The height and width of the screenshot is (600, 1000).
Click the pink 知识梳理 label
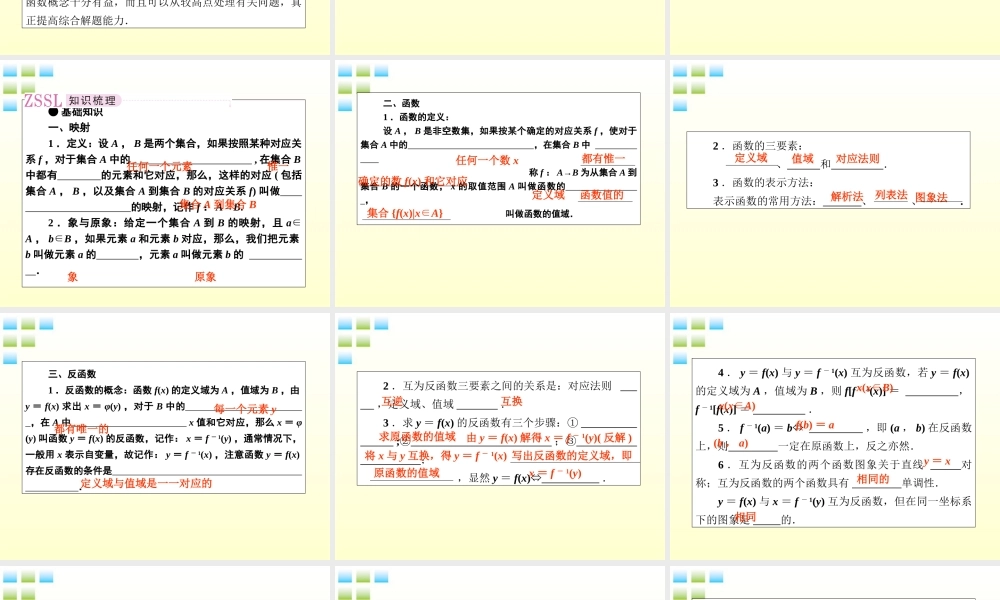click(92, 100)
